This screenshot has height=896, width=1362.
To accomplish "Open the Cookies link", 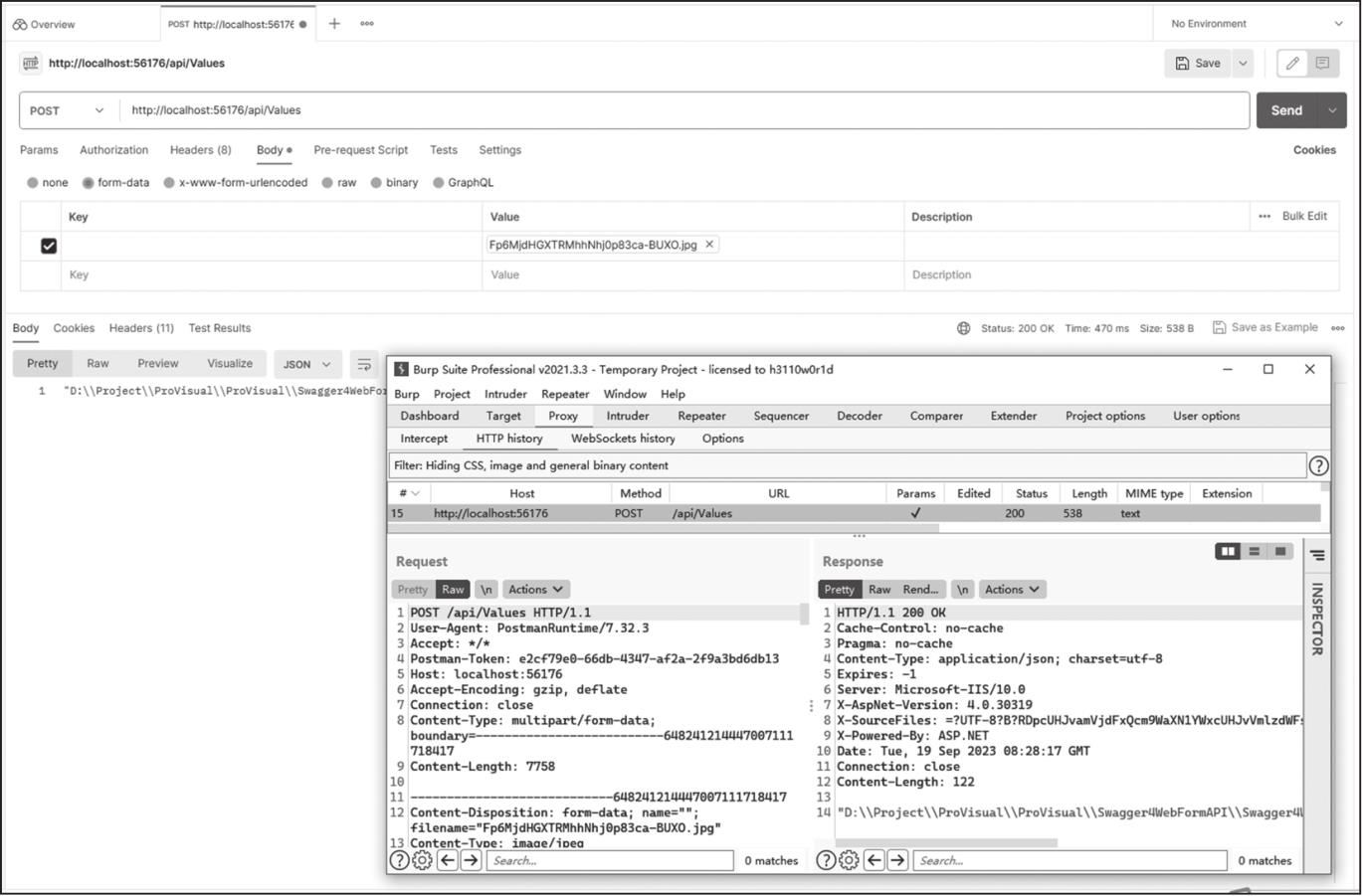I will [1314, 150].
